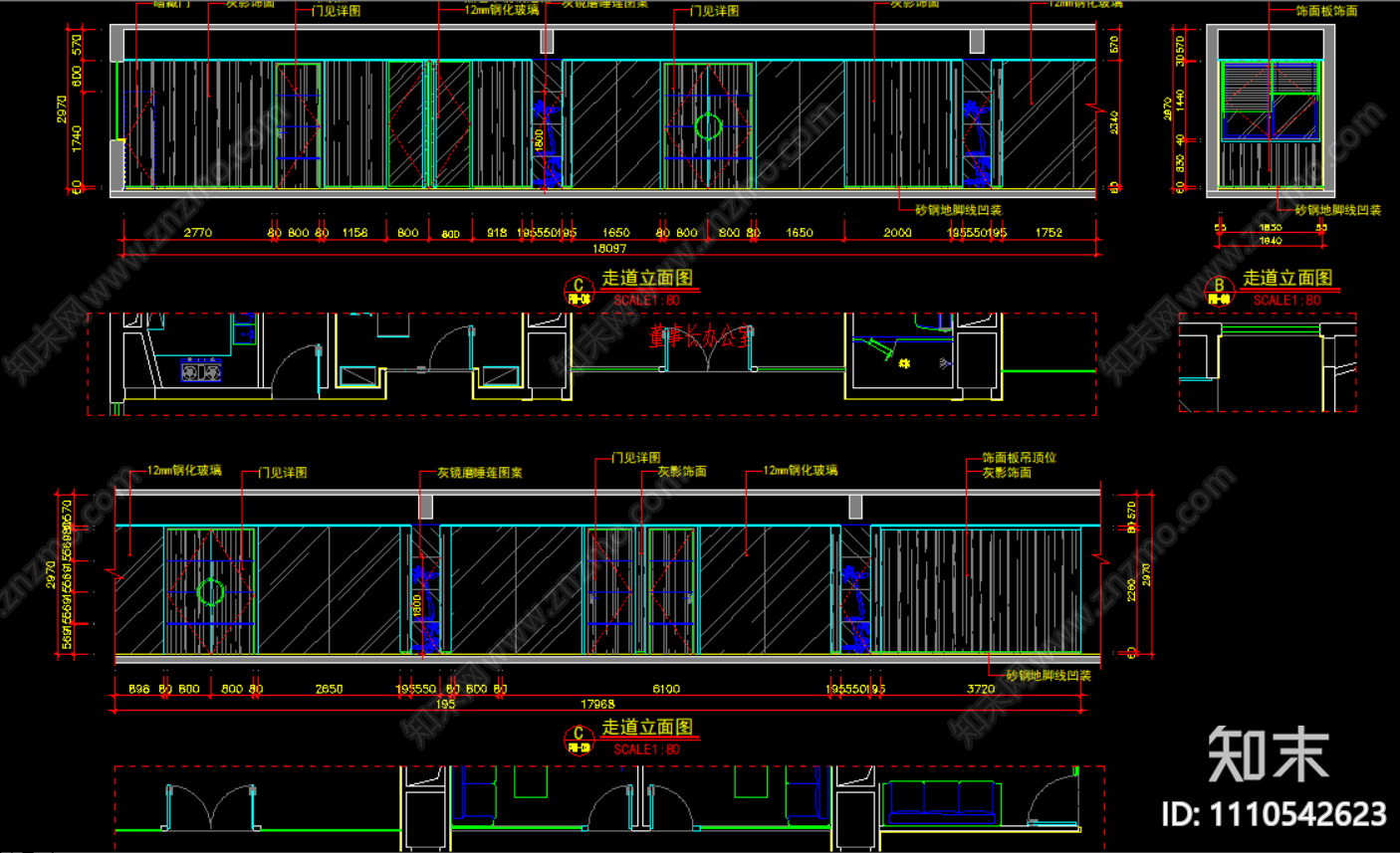Image resolution: width=1400 pixels, height=853 pixels.
Task: Pick the 1752 dimension value
Action: click(1049, 233)
